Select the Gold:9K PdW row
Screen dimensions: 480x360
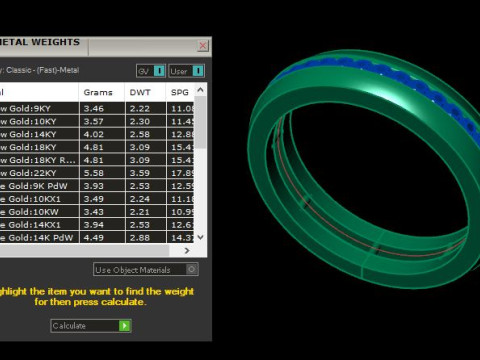(97, 186)
